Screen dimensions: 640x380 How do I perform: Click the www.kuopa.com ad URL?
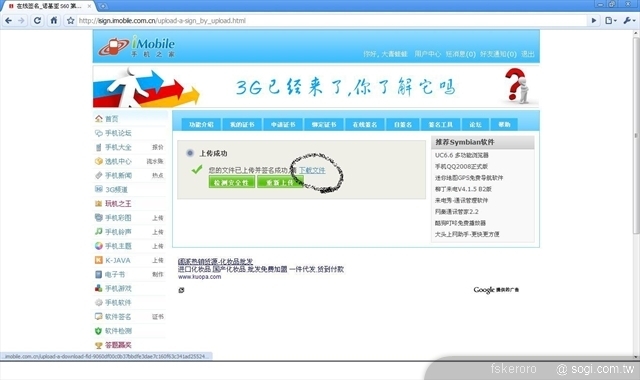click(200, 277)
